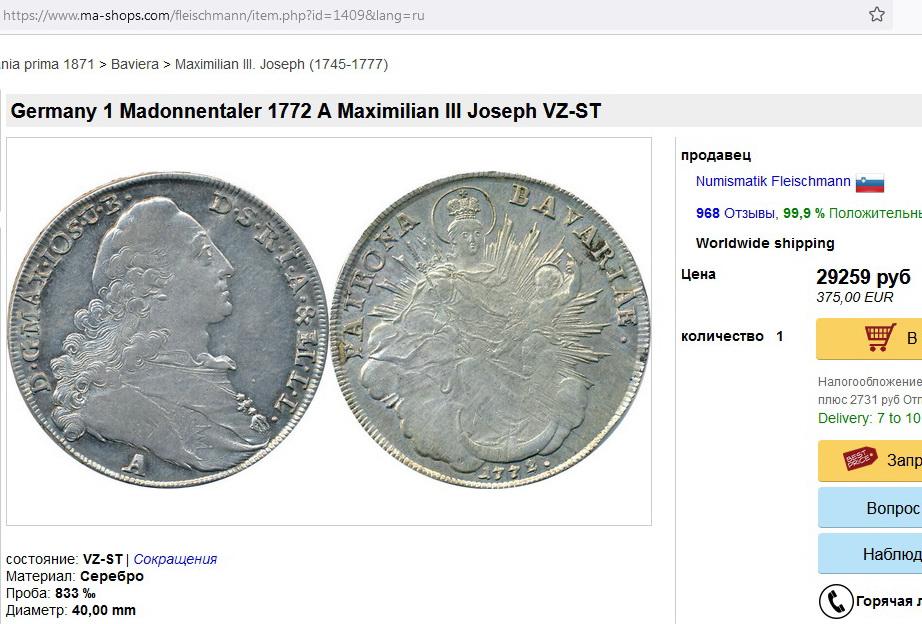Go to the Baviera breadcrumb category
The height and width of the screenshot is (624, 922).
tap(135, 64)
